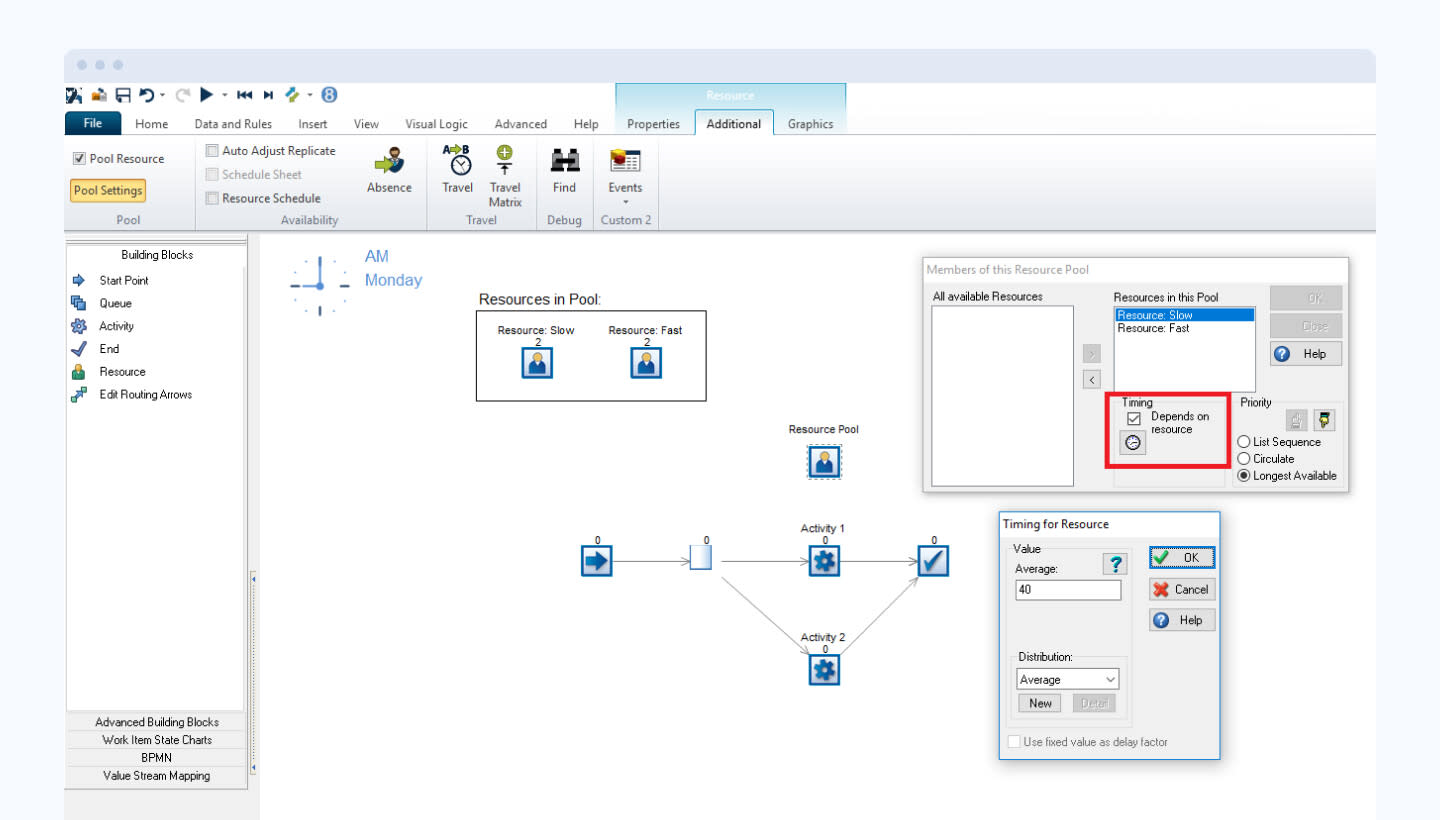Open the timing clock button in Timing group
Image resolution: width=1440 pixels, height=820 pixels.
[1133, 442]
